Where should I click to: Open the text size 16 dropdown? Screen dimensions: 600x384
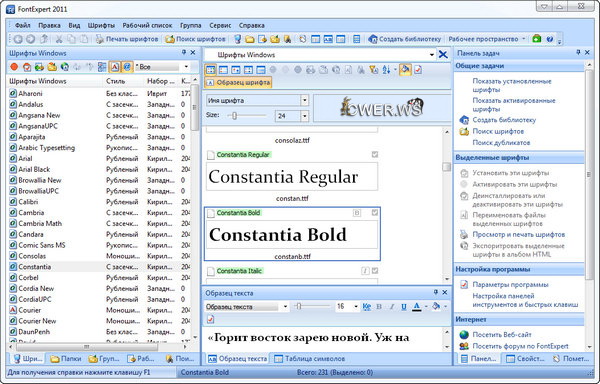pyautogui.click(x=355, y=307)
